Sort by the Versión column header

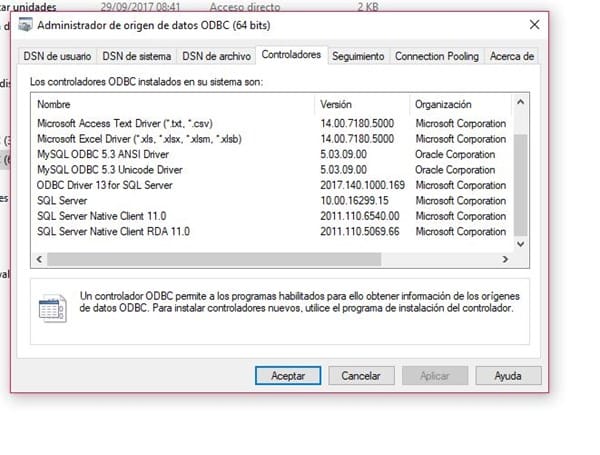coord(363,104)
